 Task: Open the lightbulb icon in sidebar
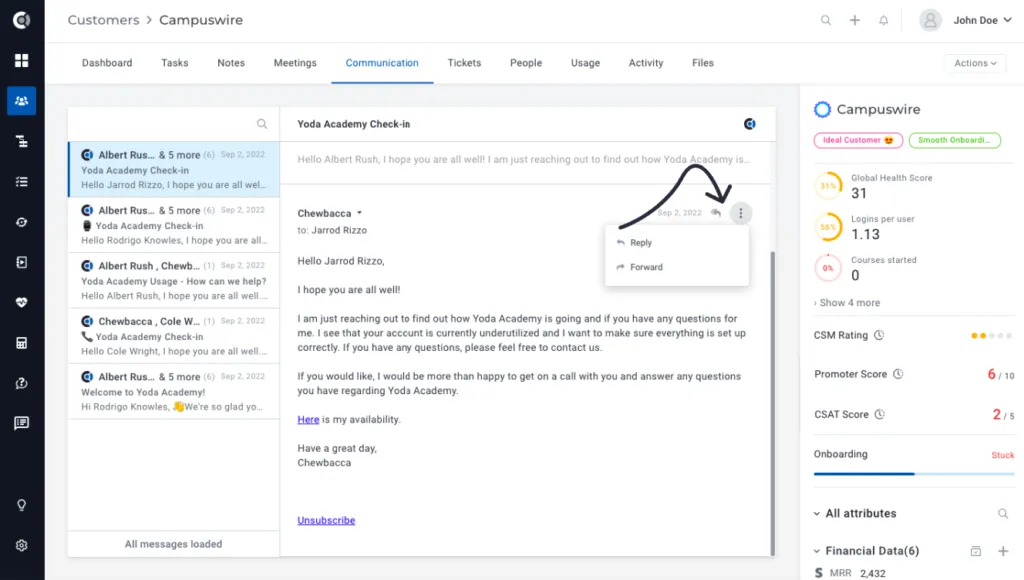[x=22, y=505]
